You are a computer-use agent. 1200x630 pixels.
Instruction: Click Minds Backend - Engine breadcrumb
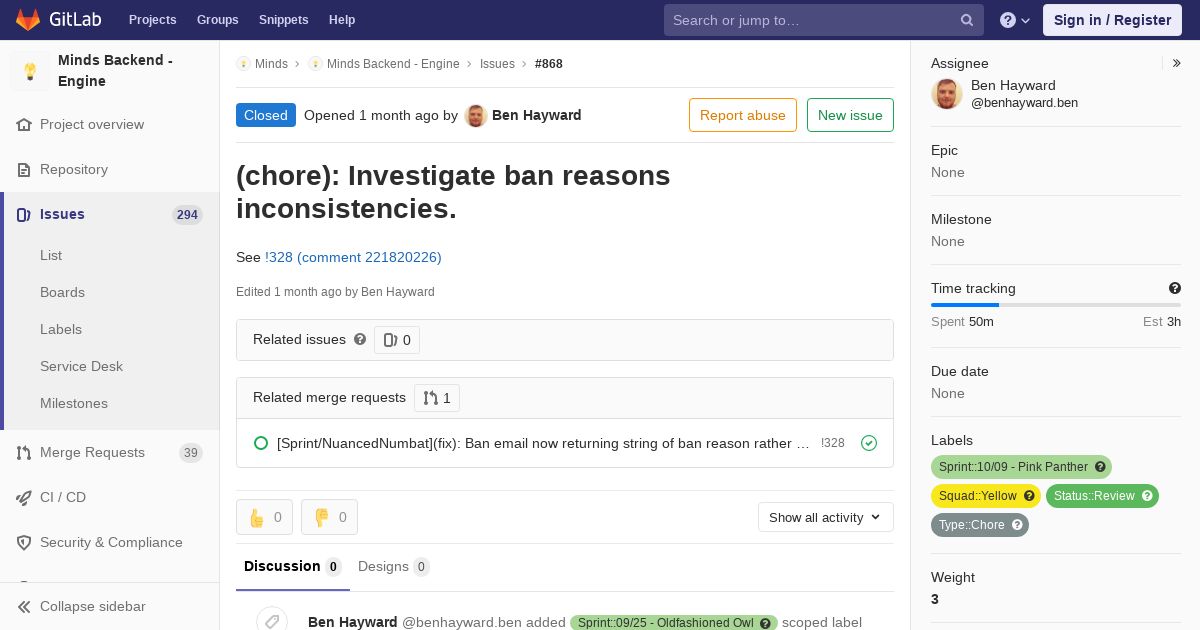[393, 64]
